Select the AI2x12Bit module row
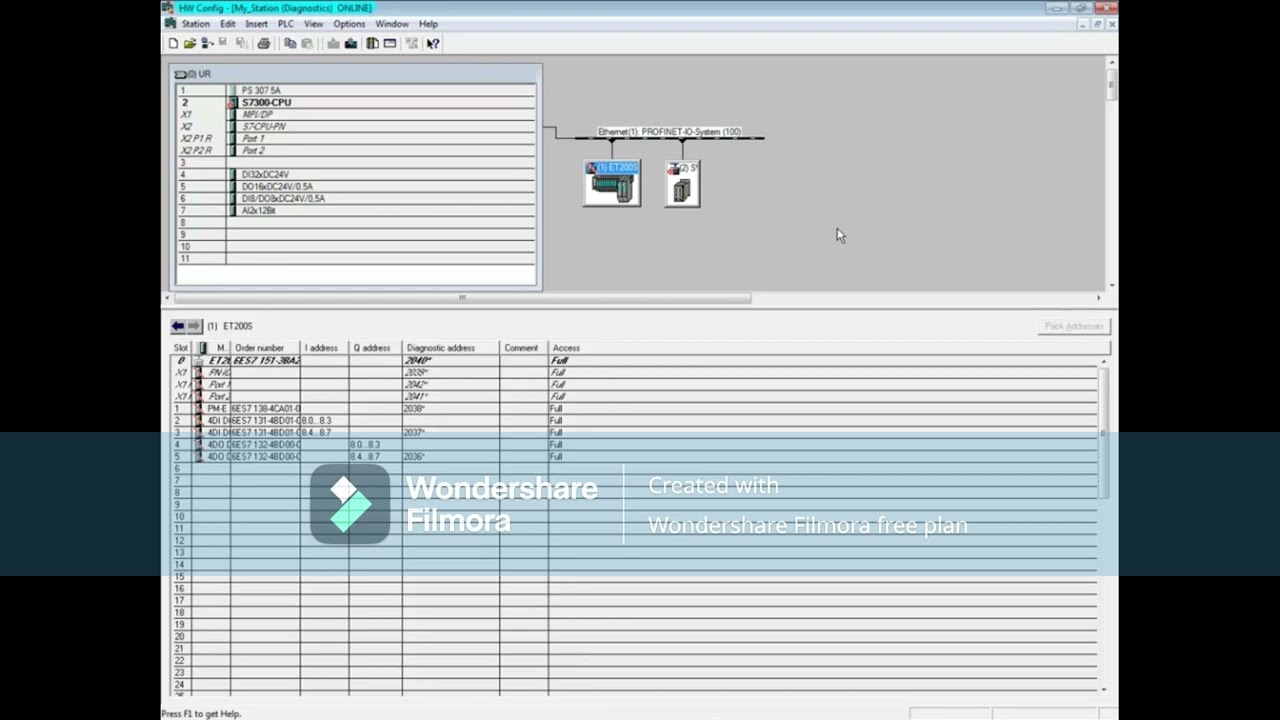Screen dimensions: 1280x720 tap(356, 211)
